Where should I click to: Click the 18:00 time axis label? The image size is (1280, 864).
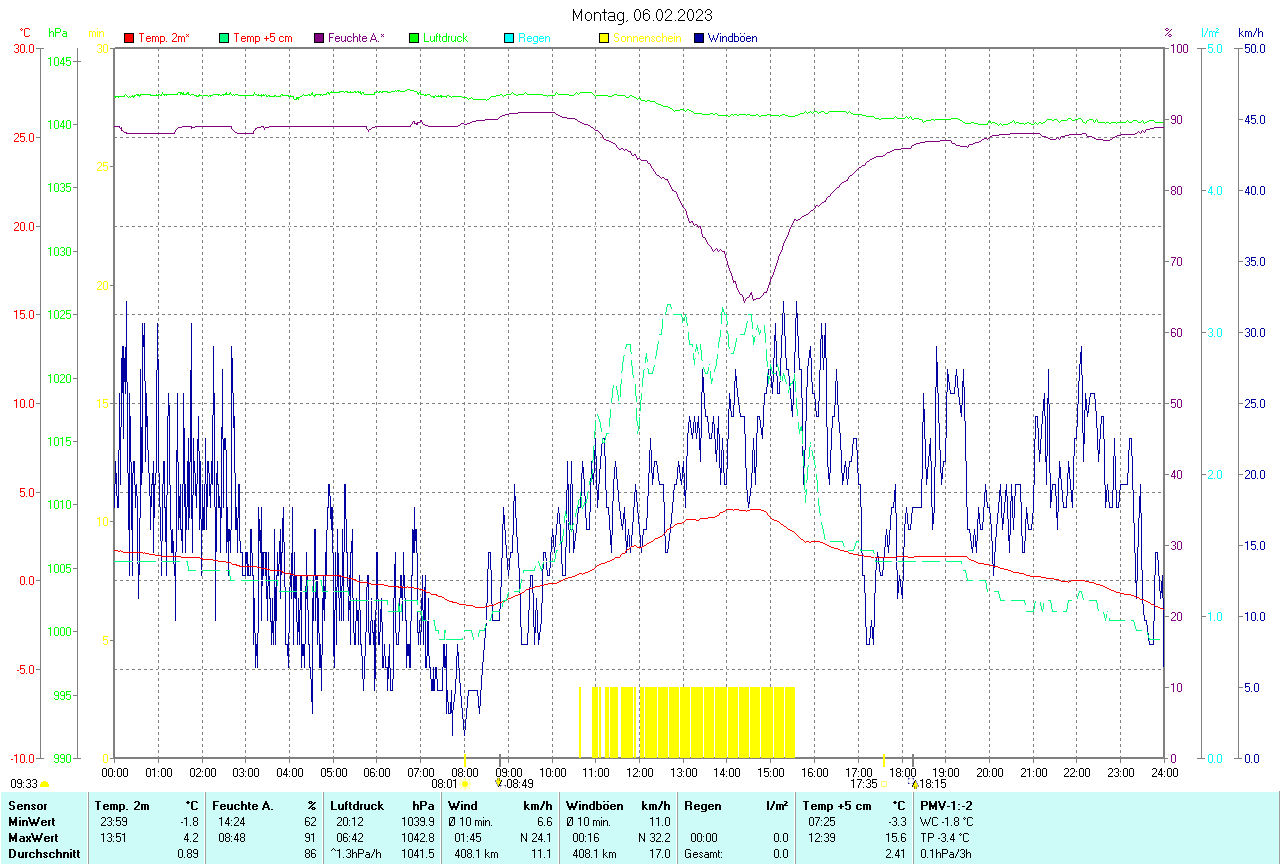[x=902, y=772]
